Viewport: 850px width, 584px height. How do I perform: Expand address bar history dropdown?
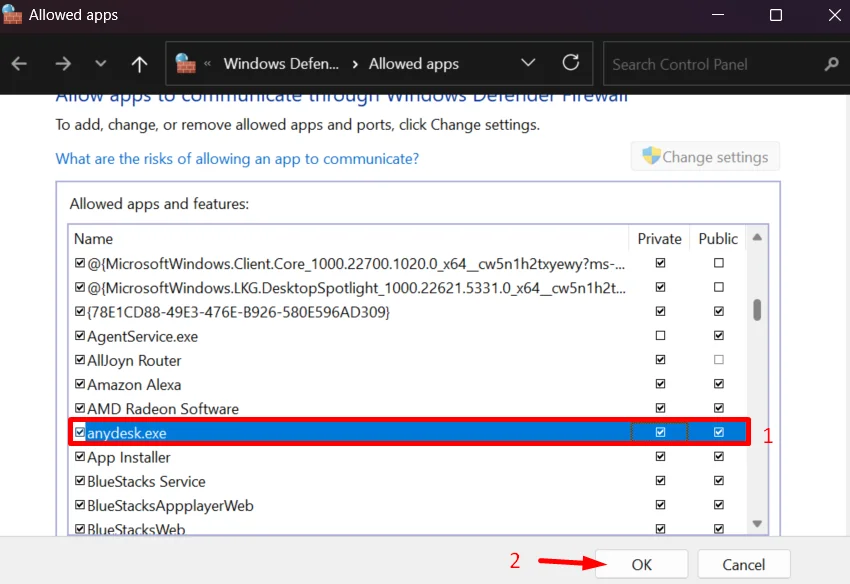click(x=528, y=63)
